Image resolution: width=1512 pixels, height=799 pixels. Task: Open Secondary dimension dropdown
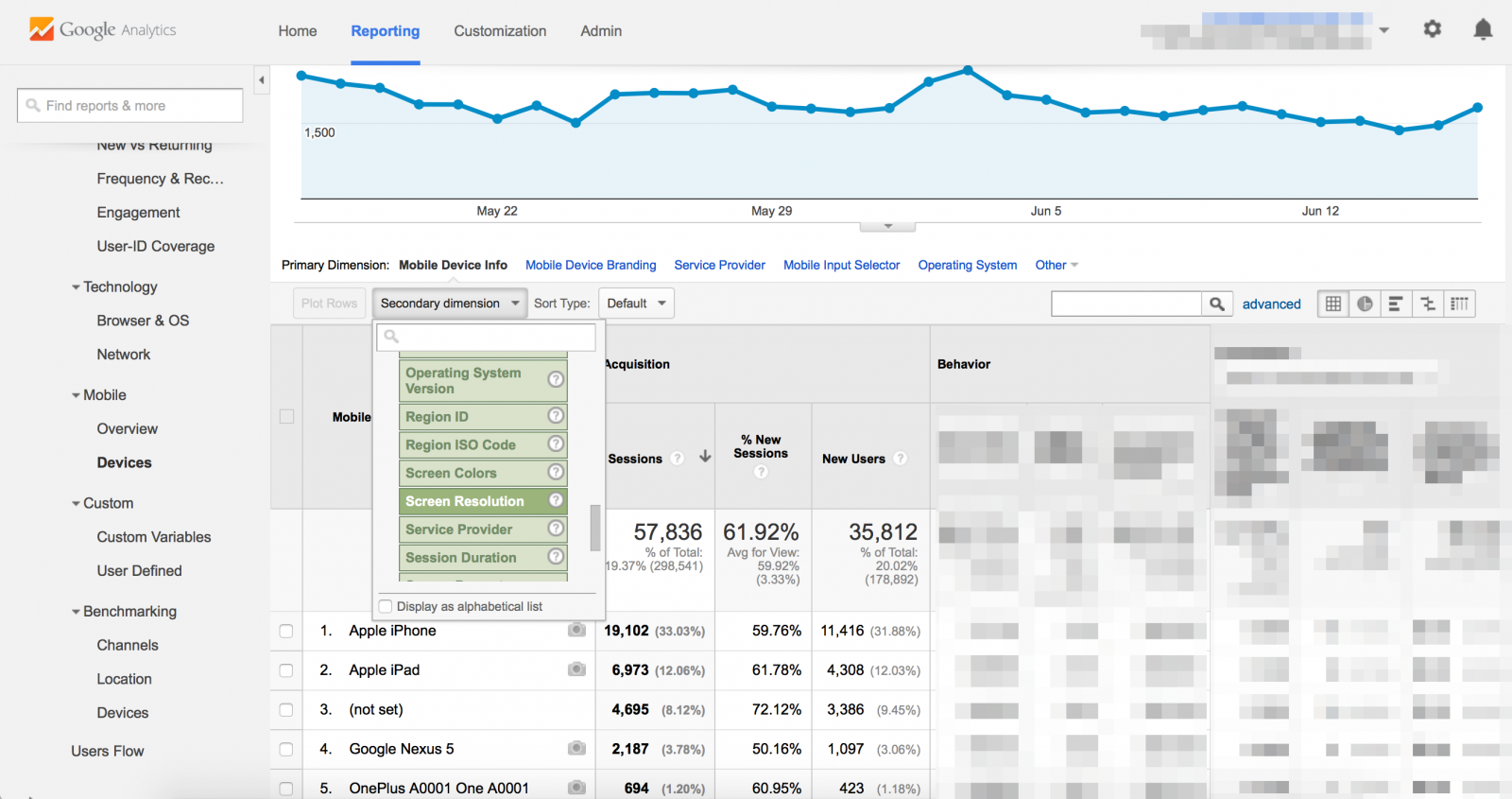(449, 304)
